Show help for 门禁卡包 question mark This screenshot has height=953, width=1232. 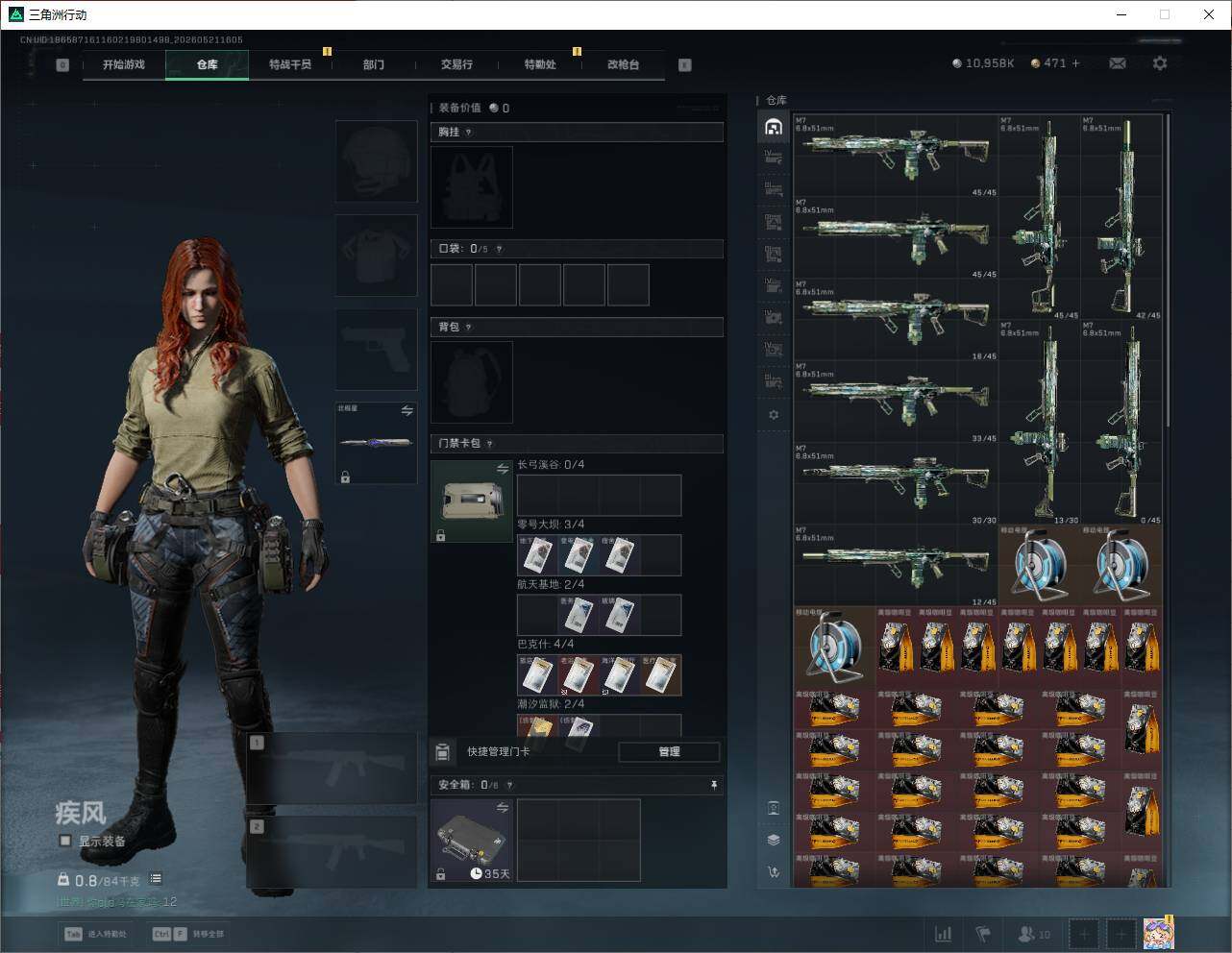click(x=489, y=444)
